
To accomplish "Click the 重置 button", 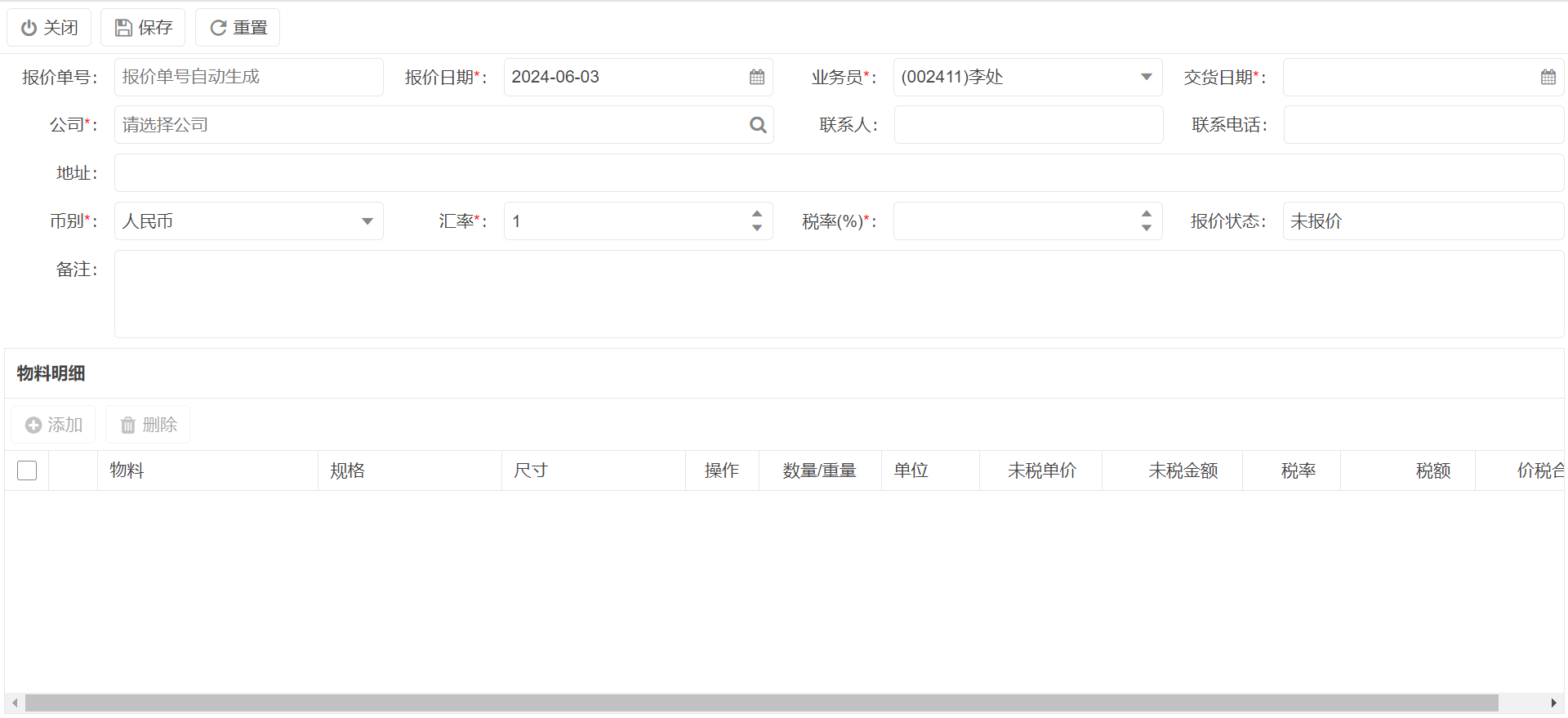I will click(x=238, y=28).
